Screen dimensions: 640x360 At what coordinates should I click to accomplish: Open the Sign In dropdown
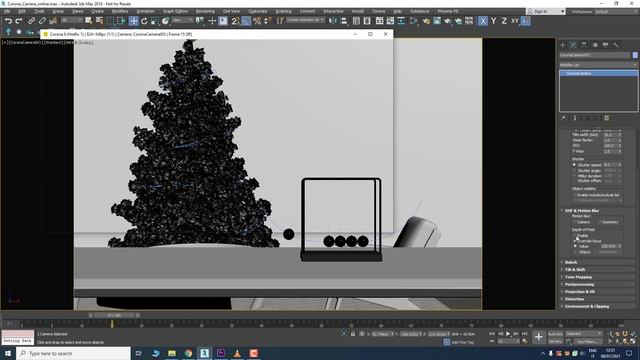546,11
